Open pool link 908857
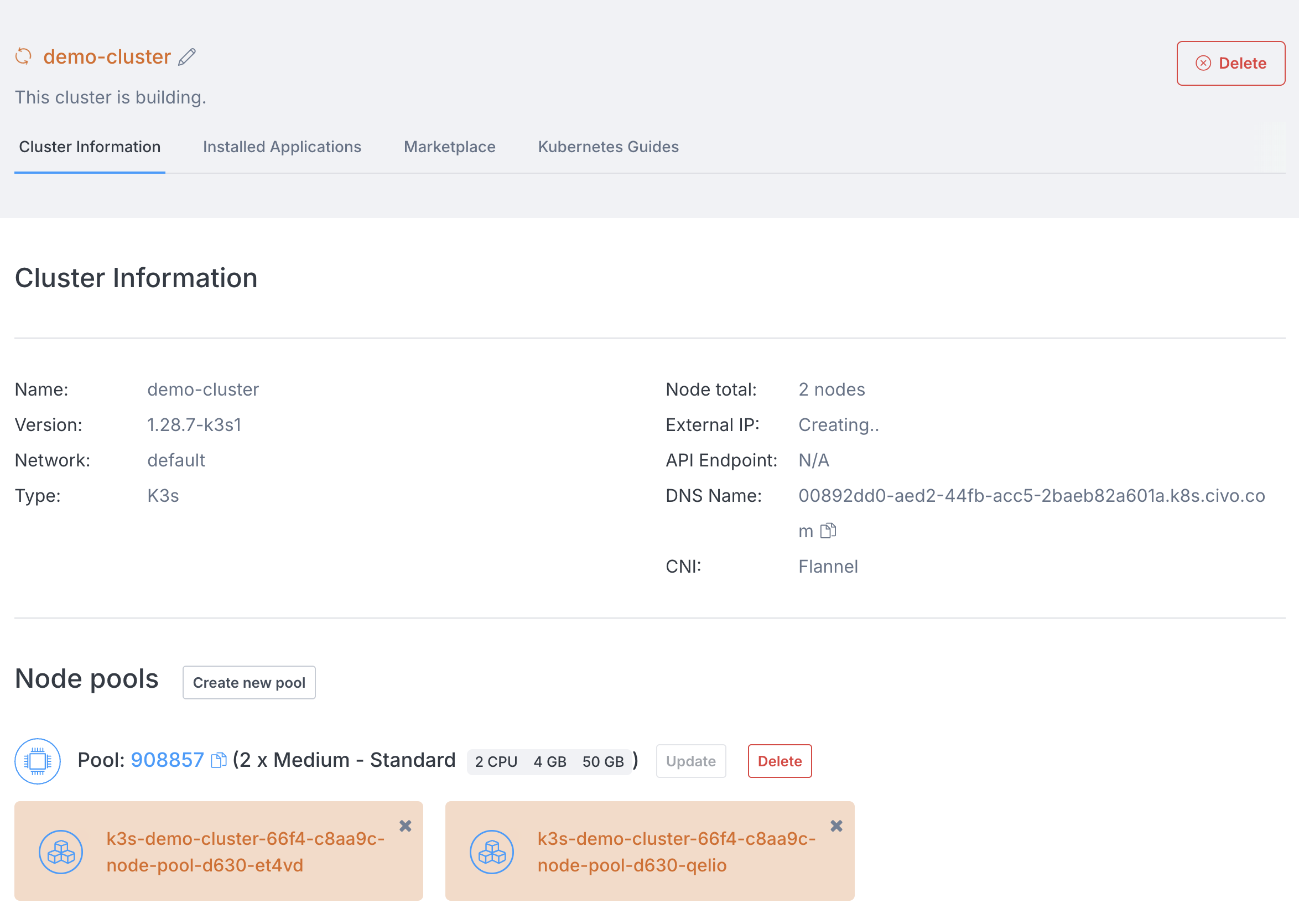Screen dimensions: 1299x924 (167, 760)
